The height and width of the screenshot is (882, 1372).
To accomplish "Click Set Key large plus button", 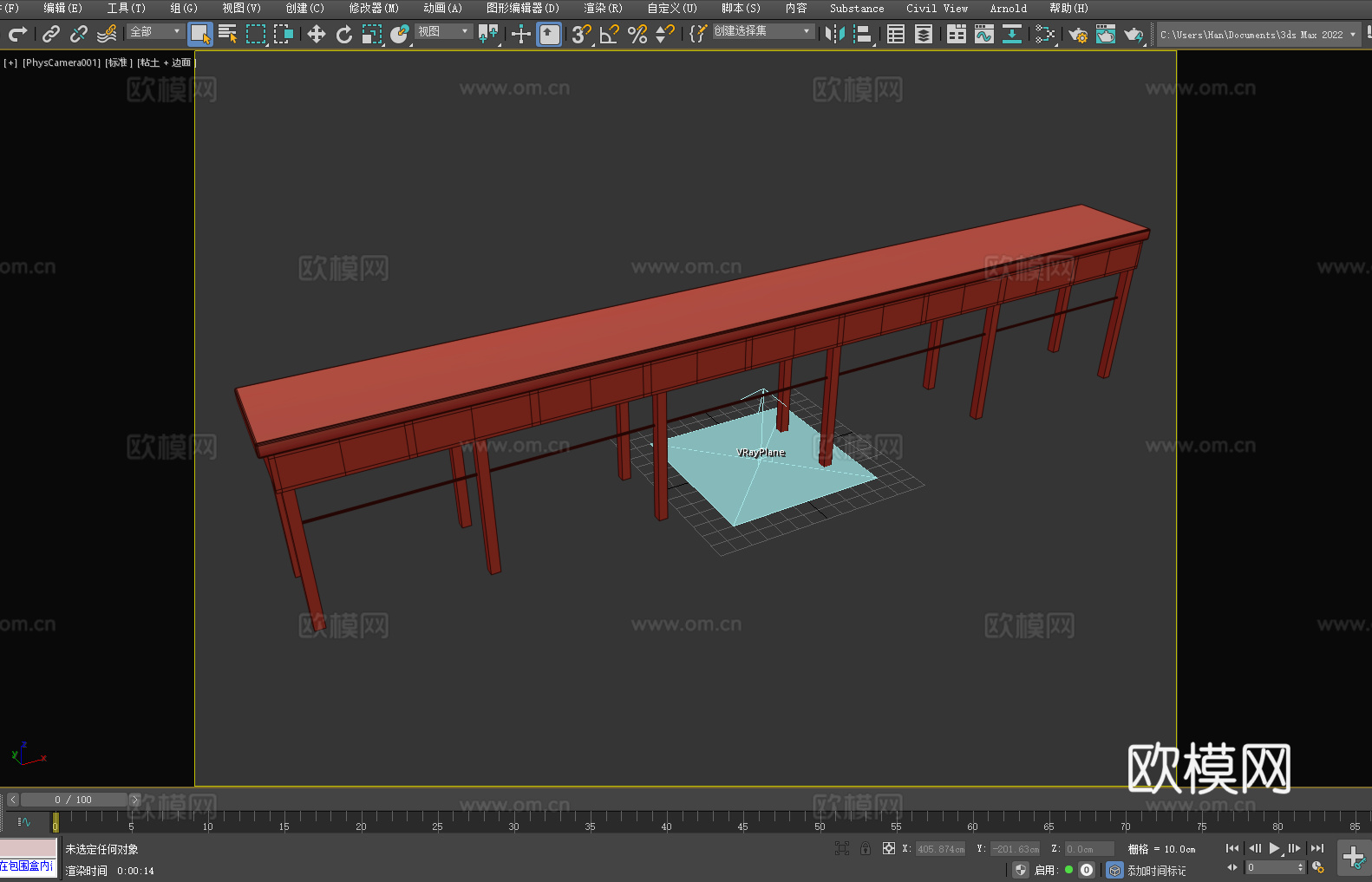I will coord(1353,858).
